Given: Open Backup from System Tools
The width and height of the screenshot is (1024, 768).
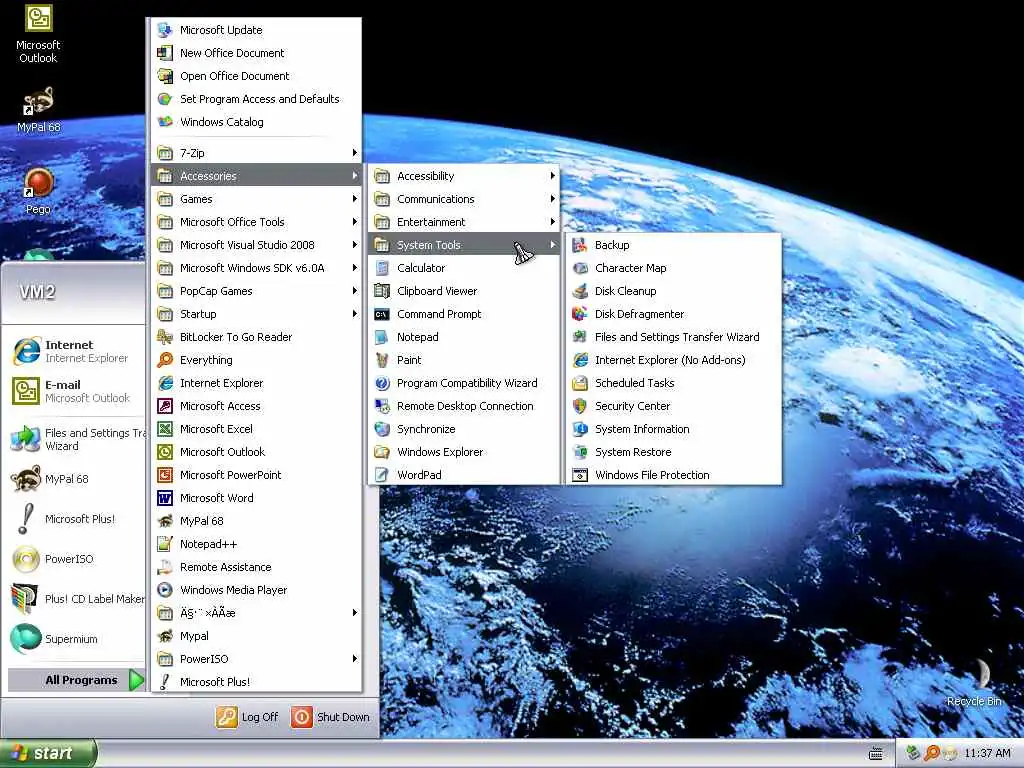Looking at the screenshot, I should [x=673, y=245].
